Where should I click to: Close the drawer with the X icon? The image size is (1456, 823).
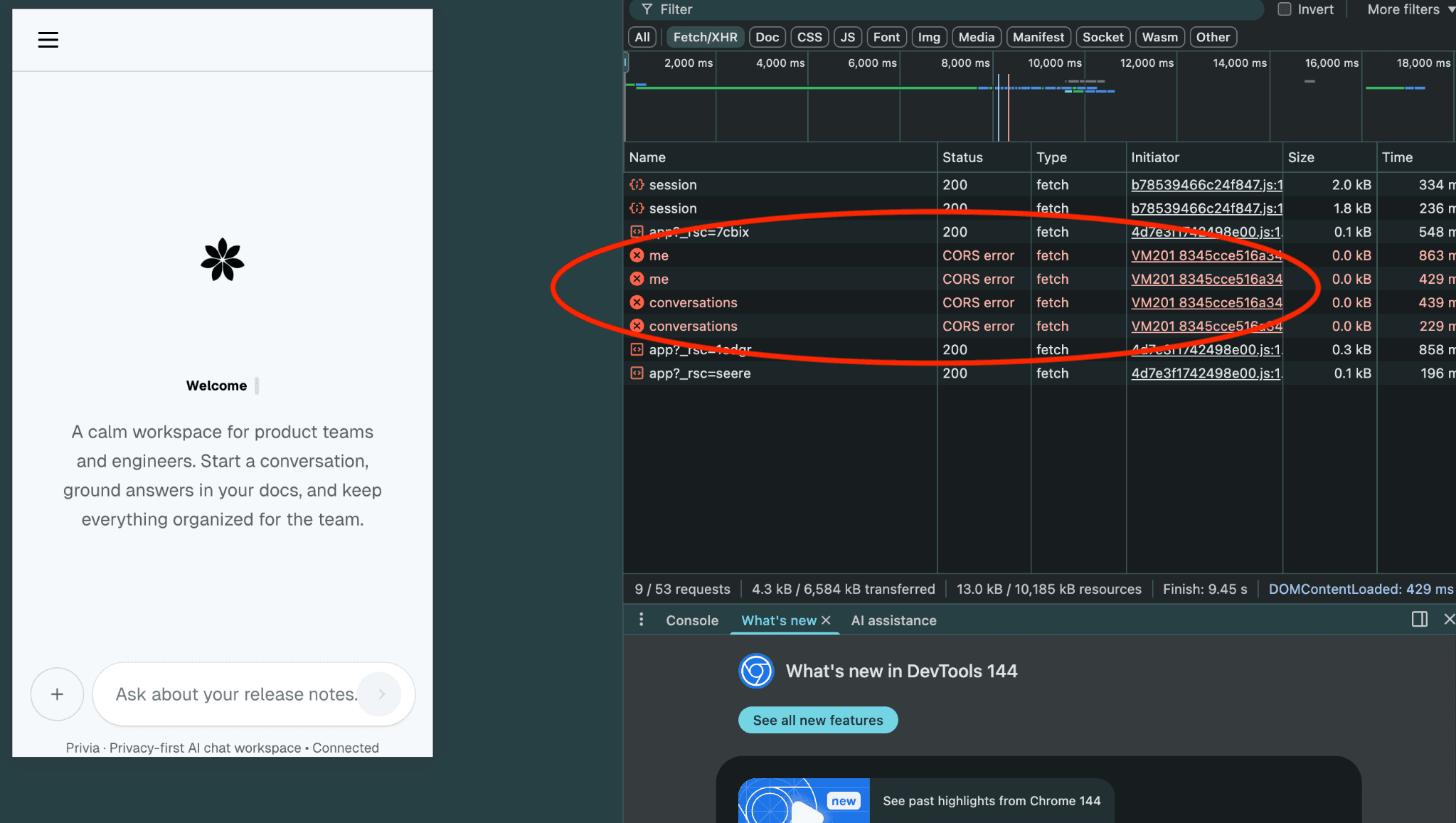1450,620
